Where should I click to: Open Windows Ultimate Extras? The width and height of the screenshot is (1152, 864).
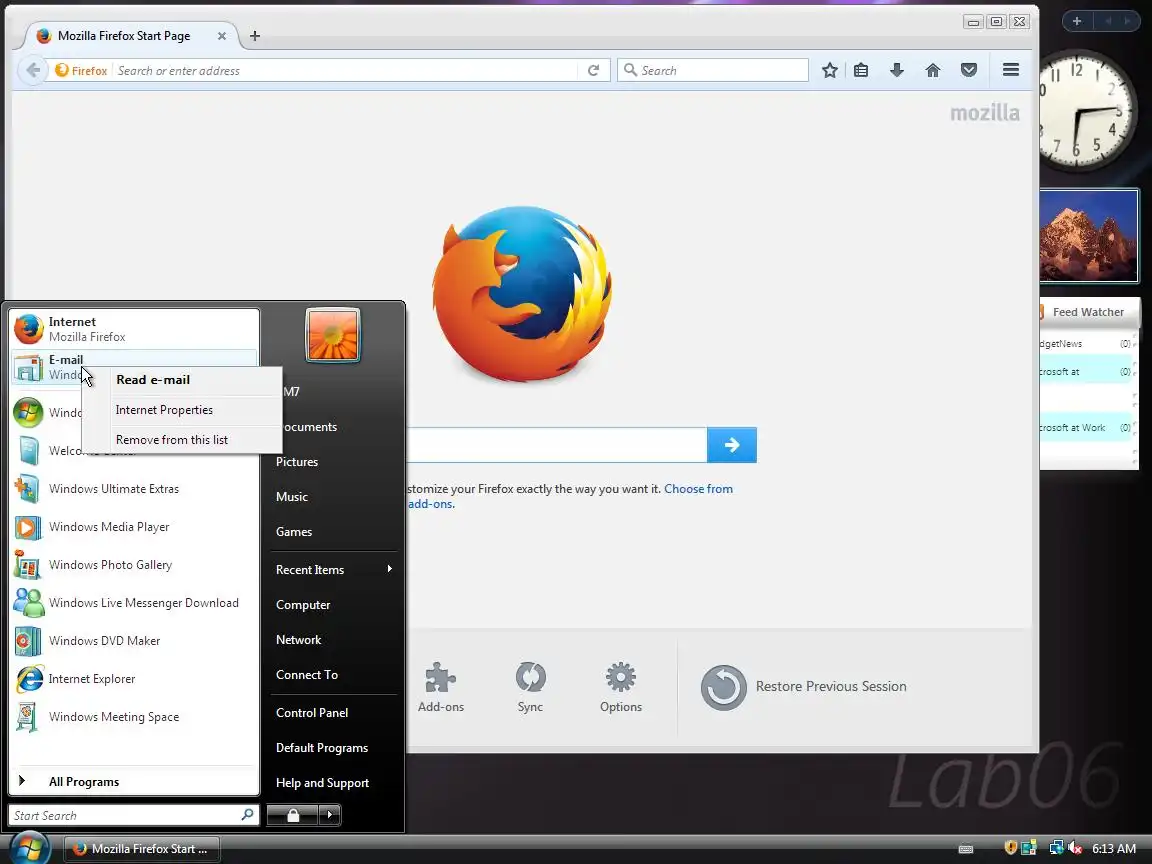[134, 489]
